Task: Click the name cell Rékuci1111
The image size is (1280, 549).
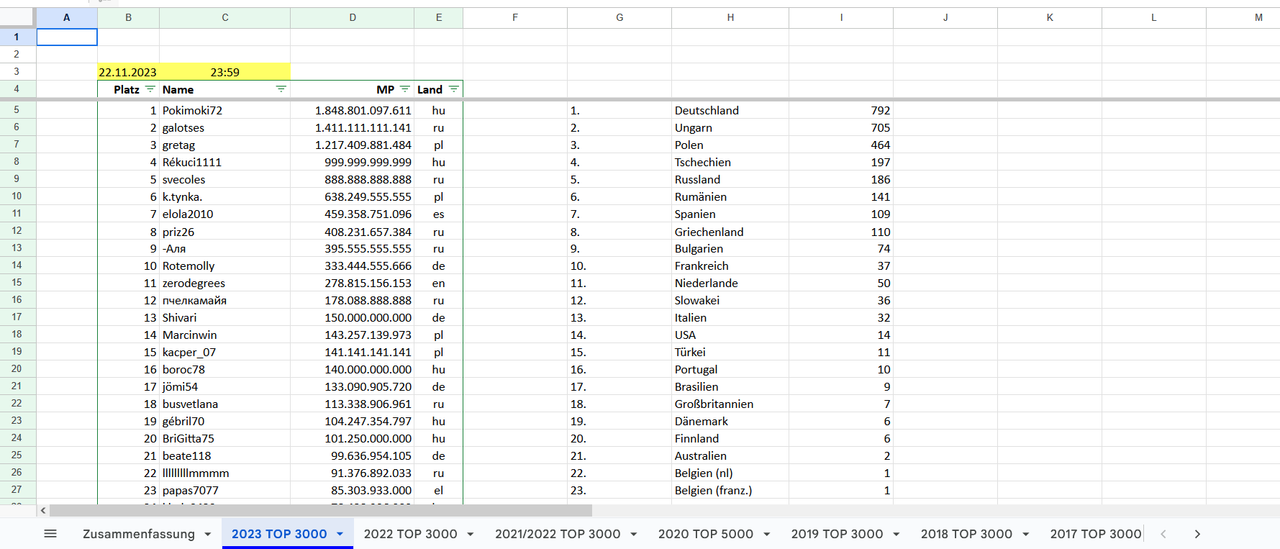Action: point(225,162)
